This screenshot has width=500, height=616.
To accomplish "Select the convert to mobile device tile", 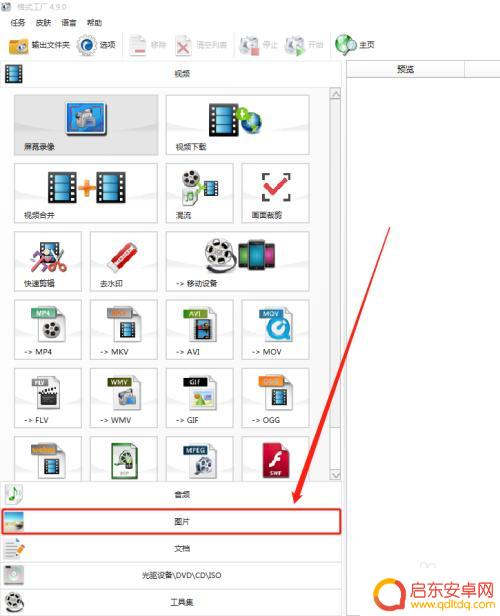I will [x=238, y=261].
